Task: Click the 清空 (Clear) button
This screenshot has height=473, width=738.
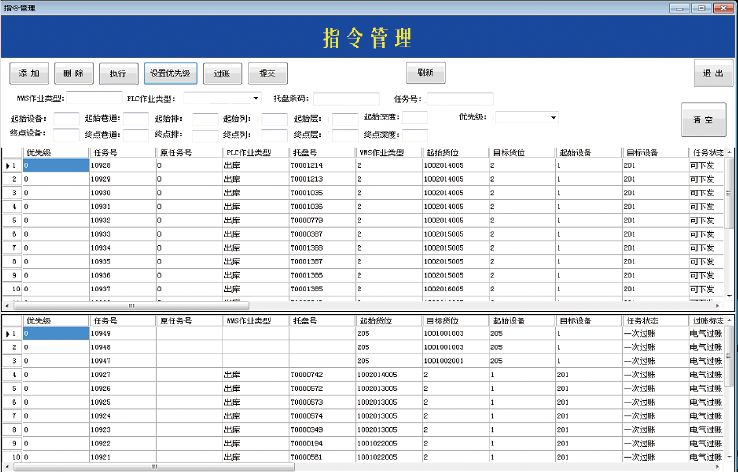Action: tap(704, 120)
